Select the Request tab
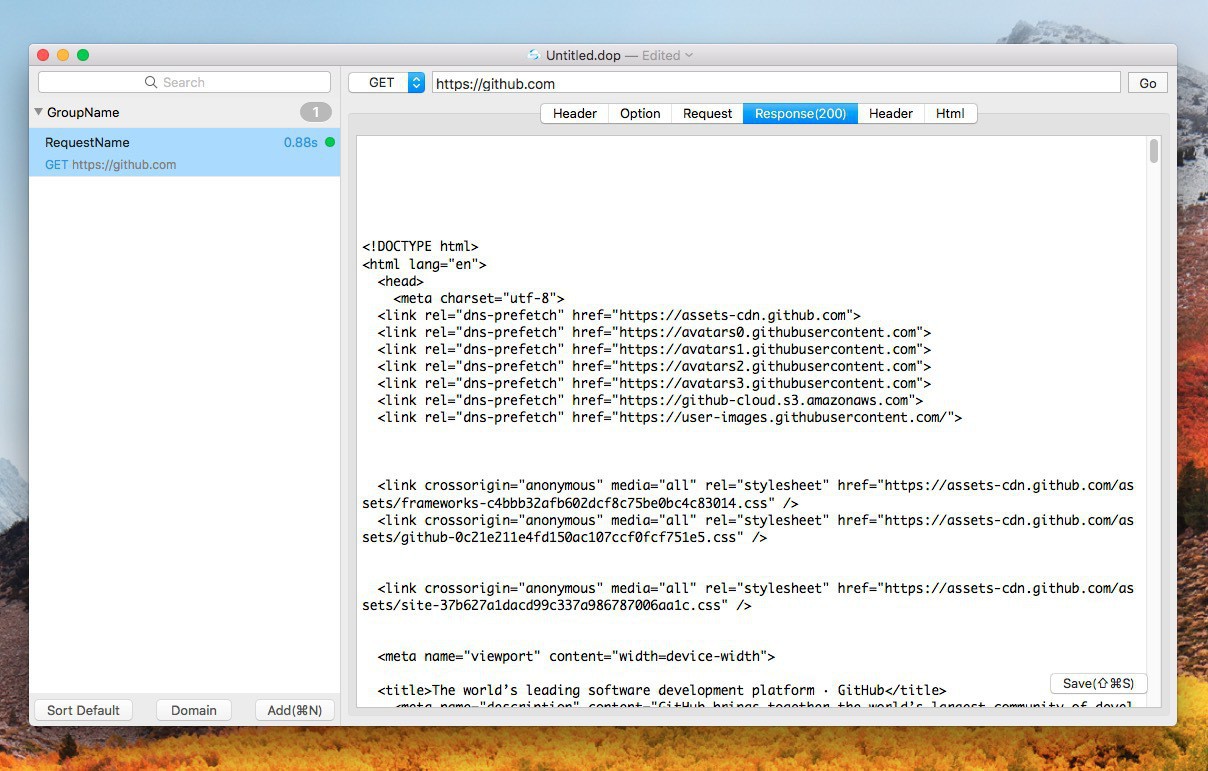The width and height of the screenshot is (1208, 771). click(x=707, y=113)
